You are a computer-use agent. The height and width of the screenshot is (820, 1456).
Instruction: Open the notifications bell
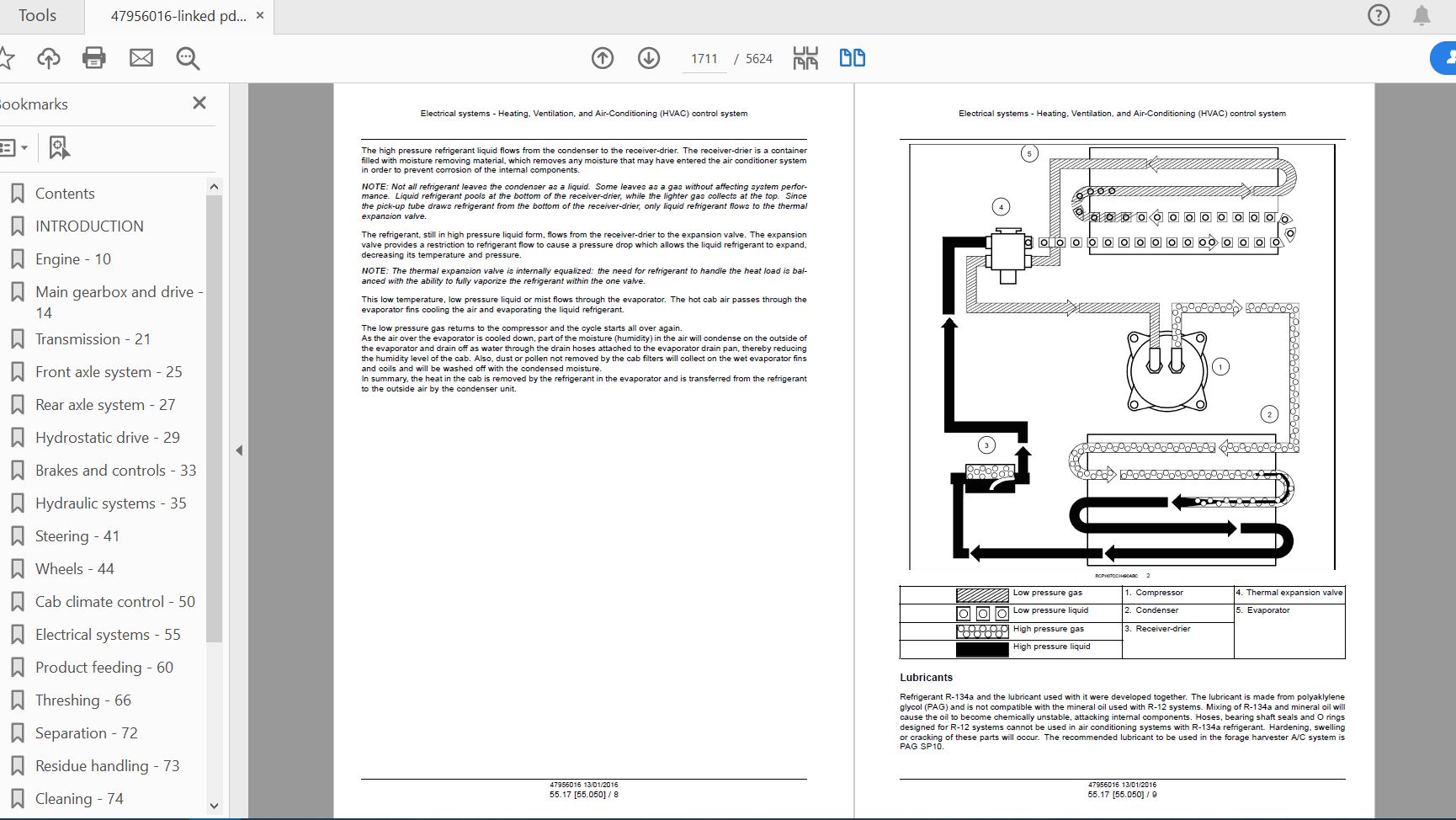tap(1421, 15)
